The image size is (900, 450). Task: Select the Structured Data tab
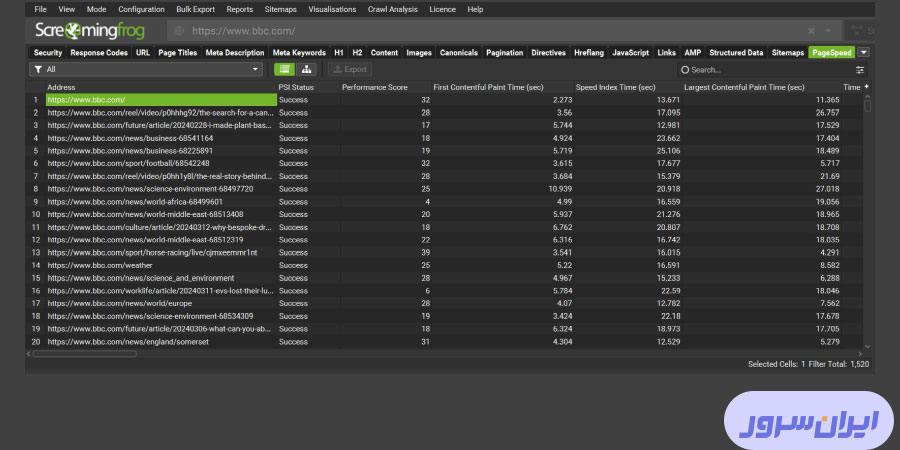point(736,52)
